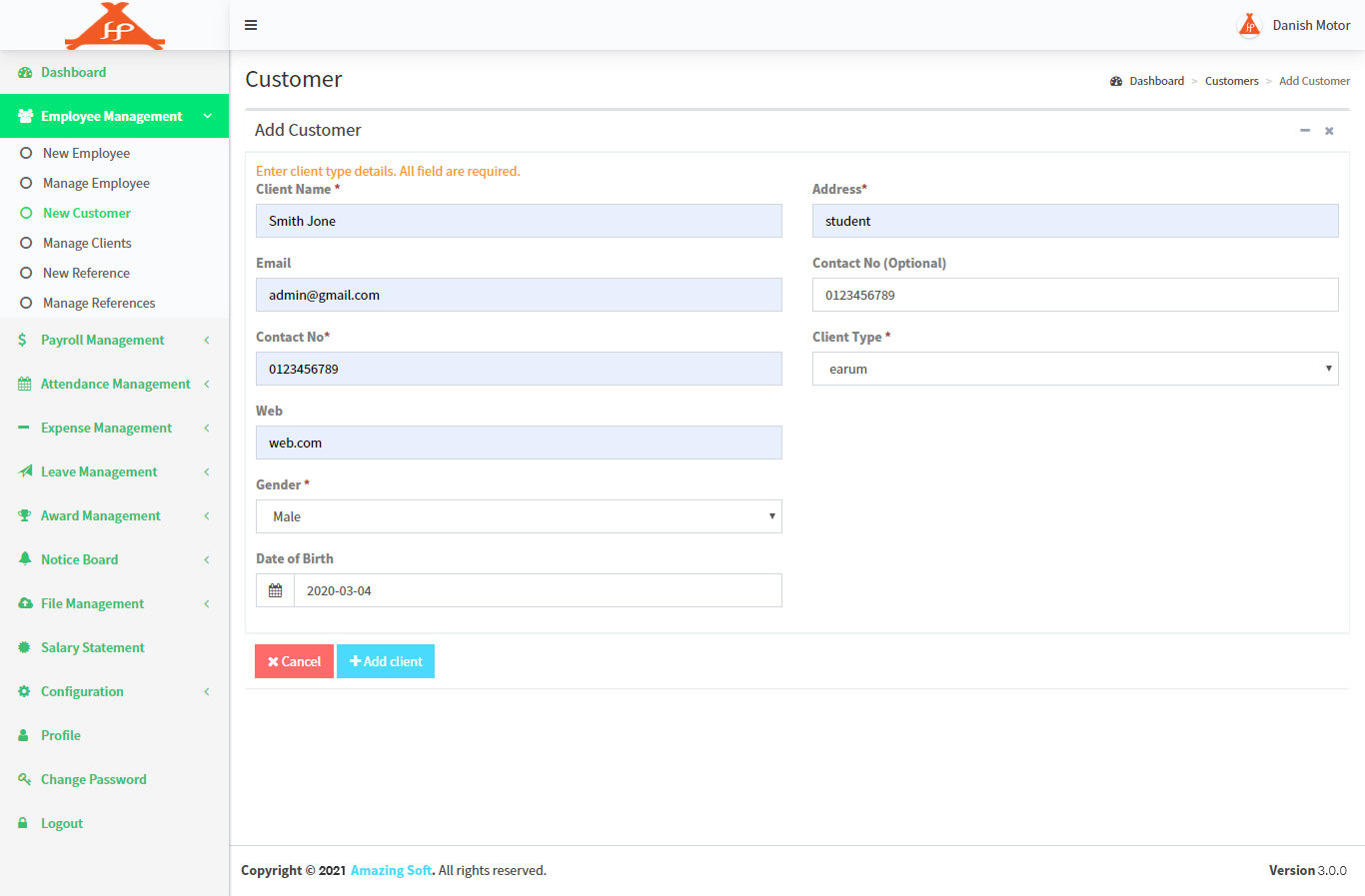This screenshot has width=1365, height=896.
Task: Click the Client Name input field
Action: point(519,221)
